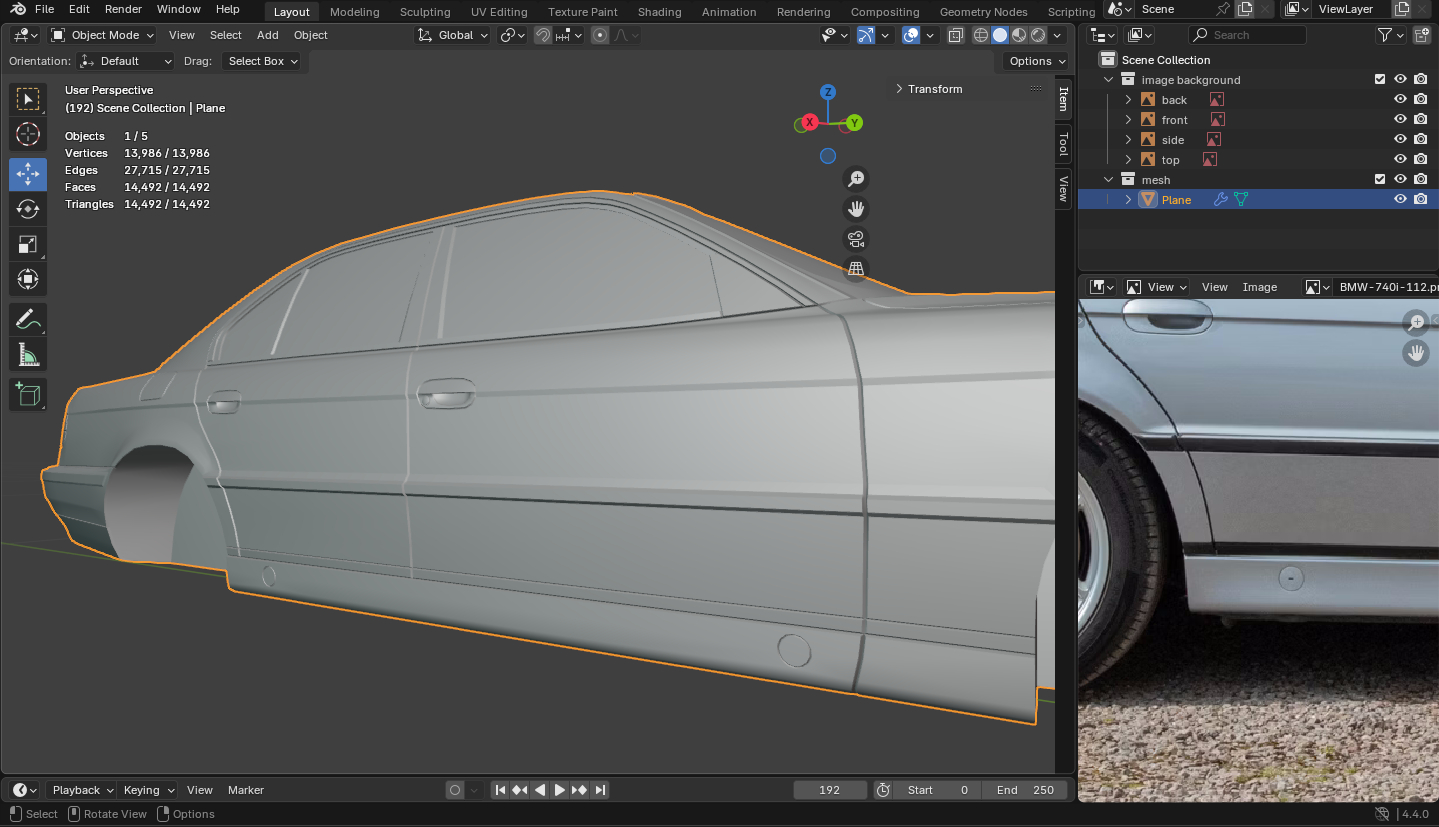The height and width of the screenshot is (827, 1439).
Task: Expand the 'side' item in outliner
Action: [1128, 140]
